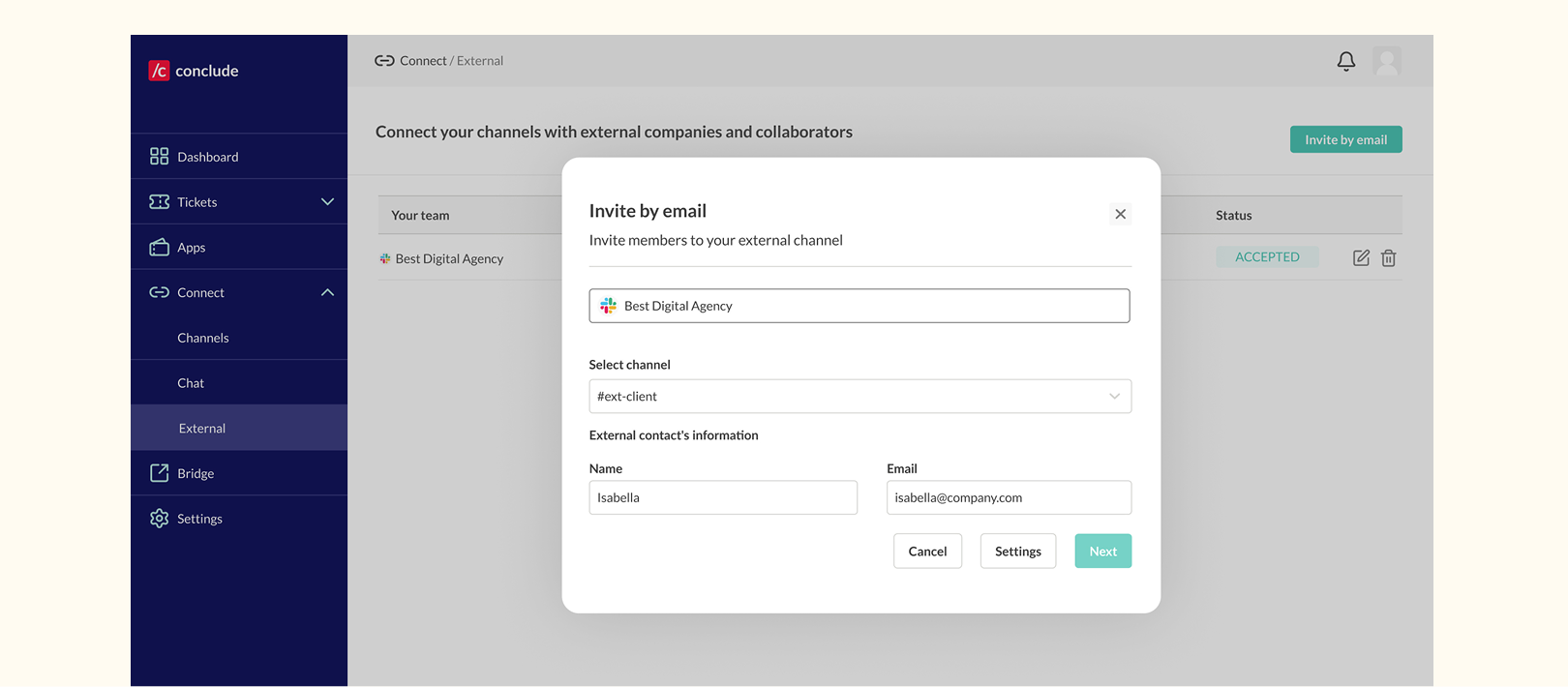Open Apps in the sidebar

[239, 247]
